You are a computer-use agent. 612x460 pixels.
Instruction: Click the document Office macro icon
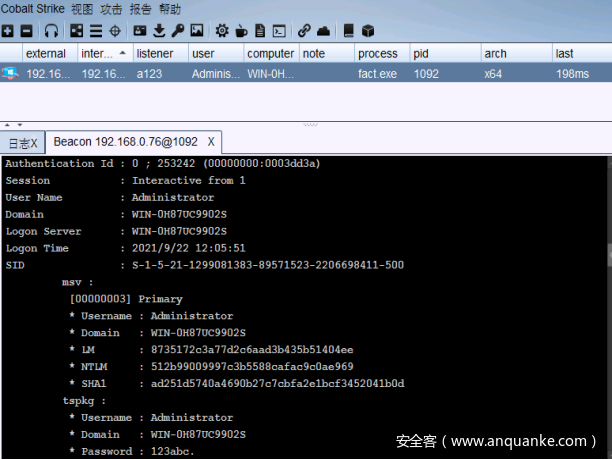click(x=260, y=30)
